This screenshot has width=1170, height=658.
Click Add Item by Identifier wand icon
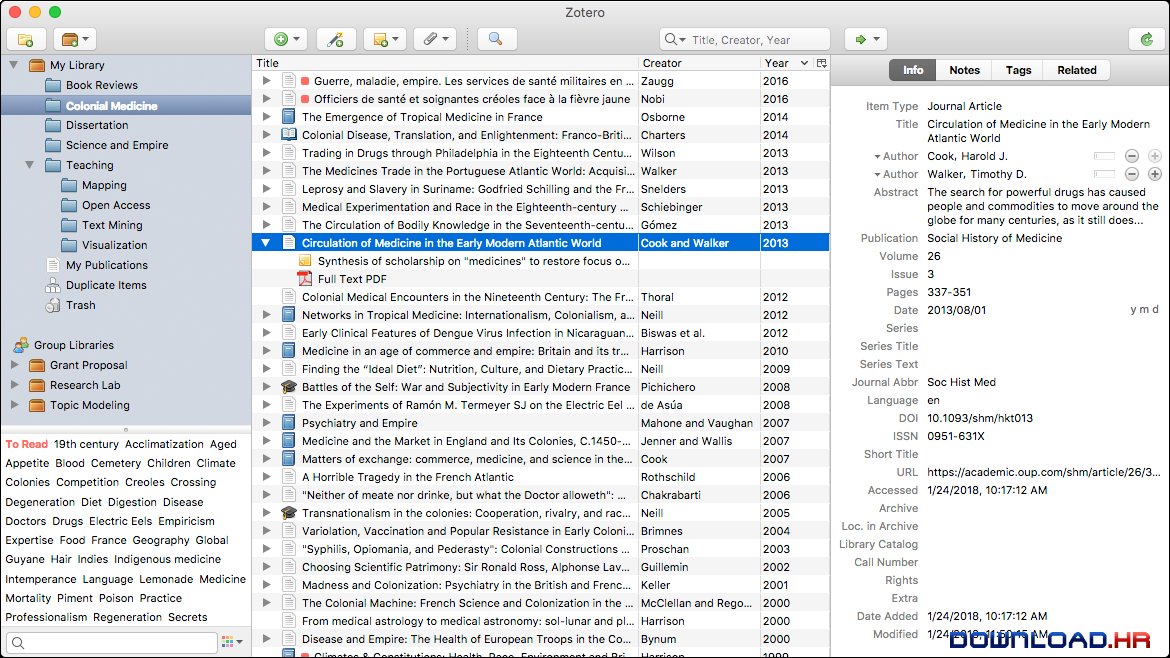pos(336,40)
